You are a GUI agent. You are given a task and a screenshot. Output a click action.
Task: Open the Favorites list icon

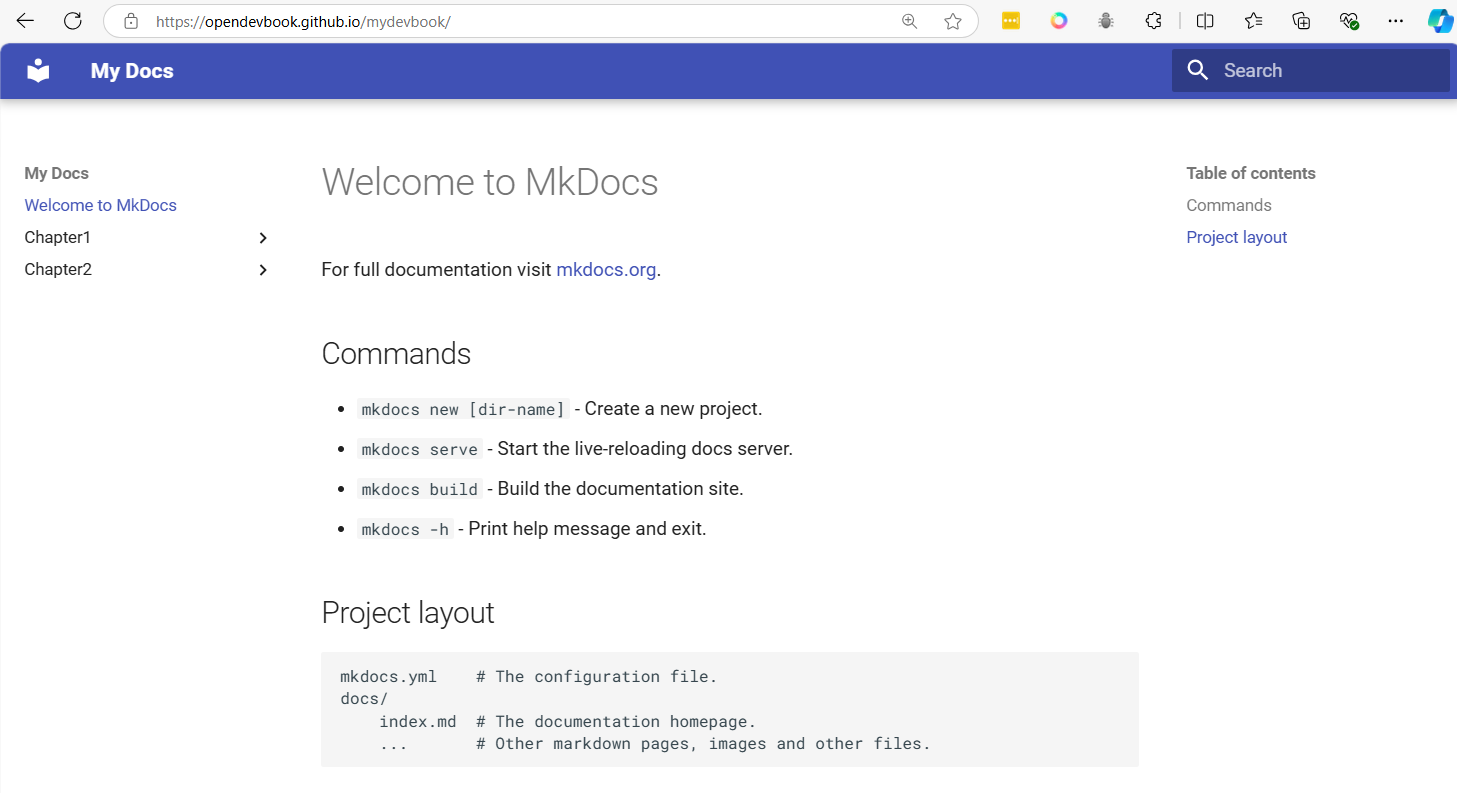[1253, 21]
